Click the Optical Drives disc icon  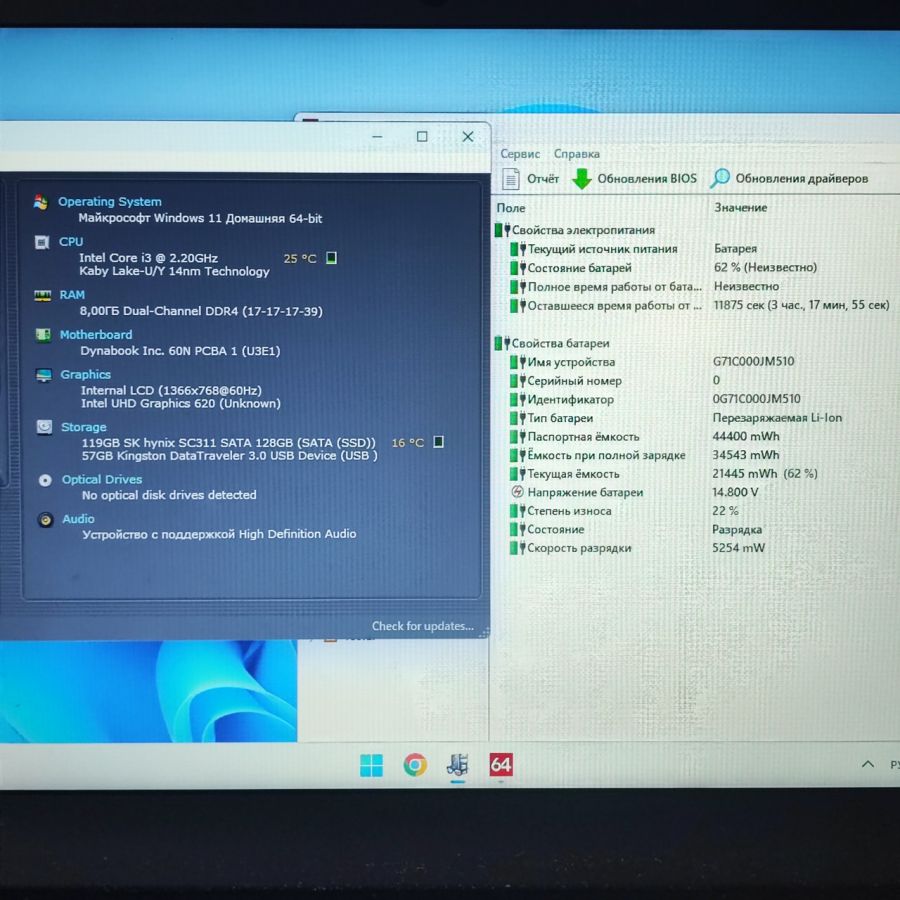[x=45, y=480]
